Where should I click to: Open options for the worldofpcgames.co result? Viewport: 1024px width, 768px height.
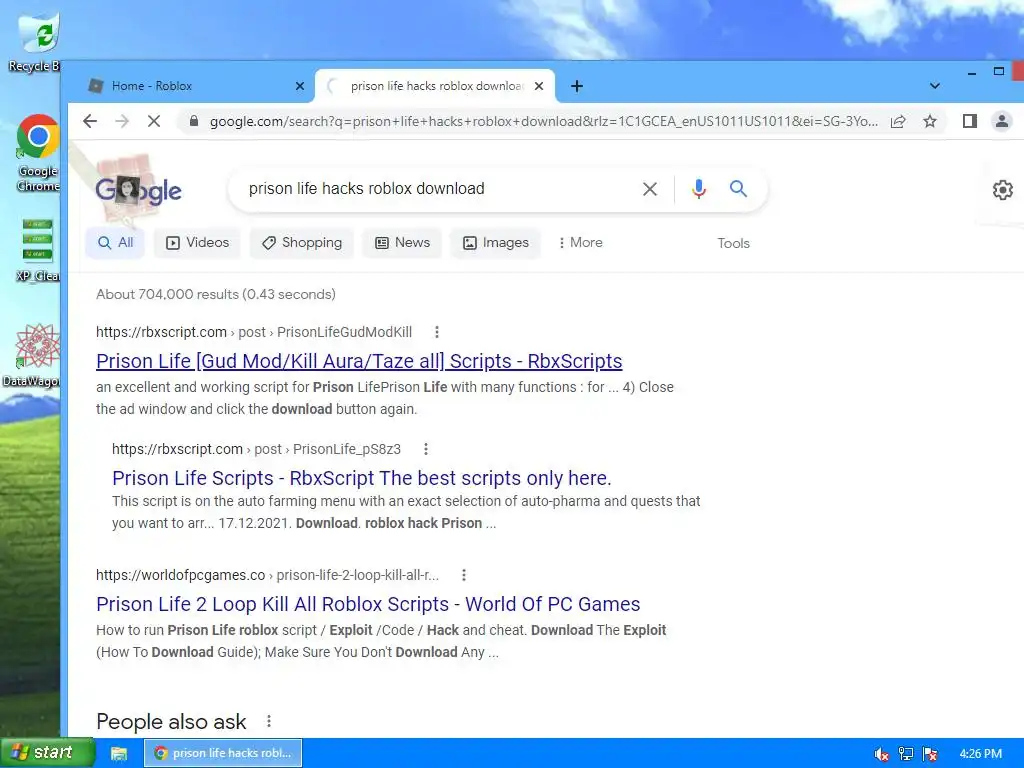[x=464, y=575]
